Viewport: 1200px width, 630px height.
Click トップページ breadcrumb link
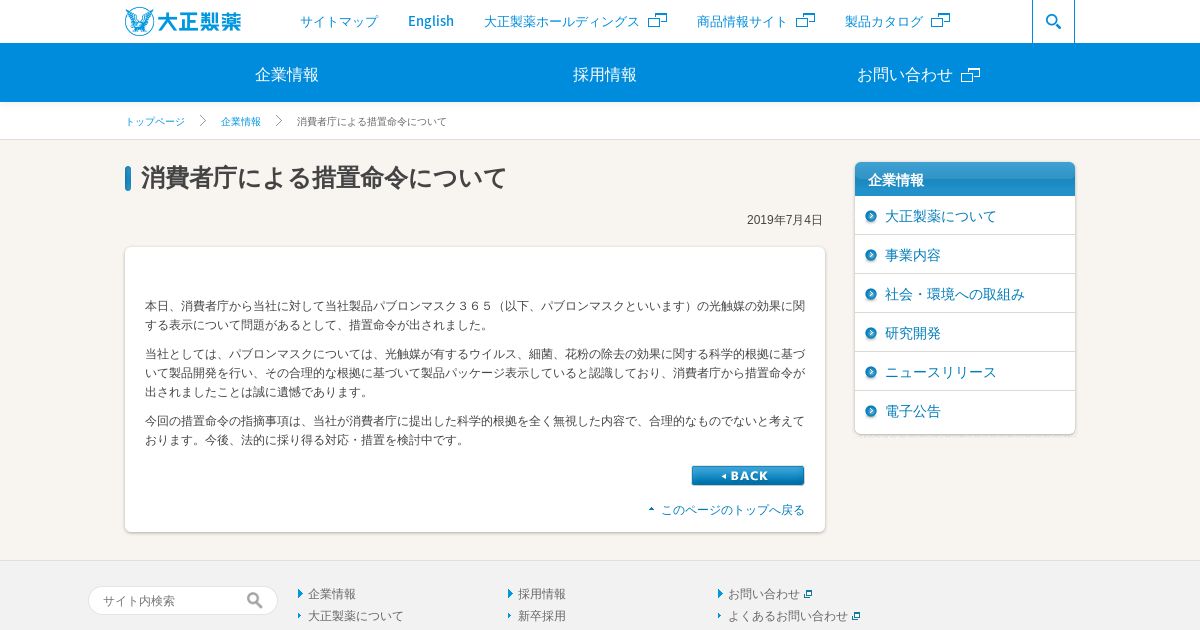click(x=155, y=121)
